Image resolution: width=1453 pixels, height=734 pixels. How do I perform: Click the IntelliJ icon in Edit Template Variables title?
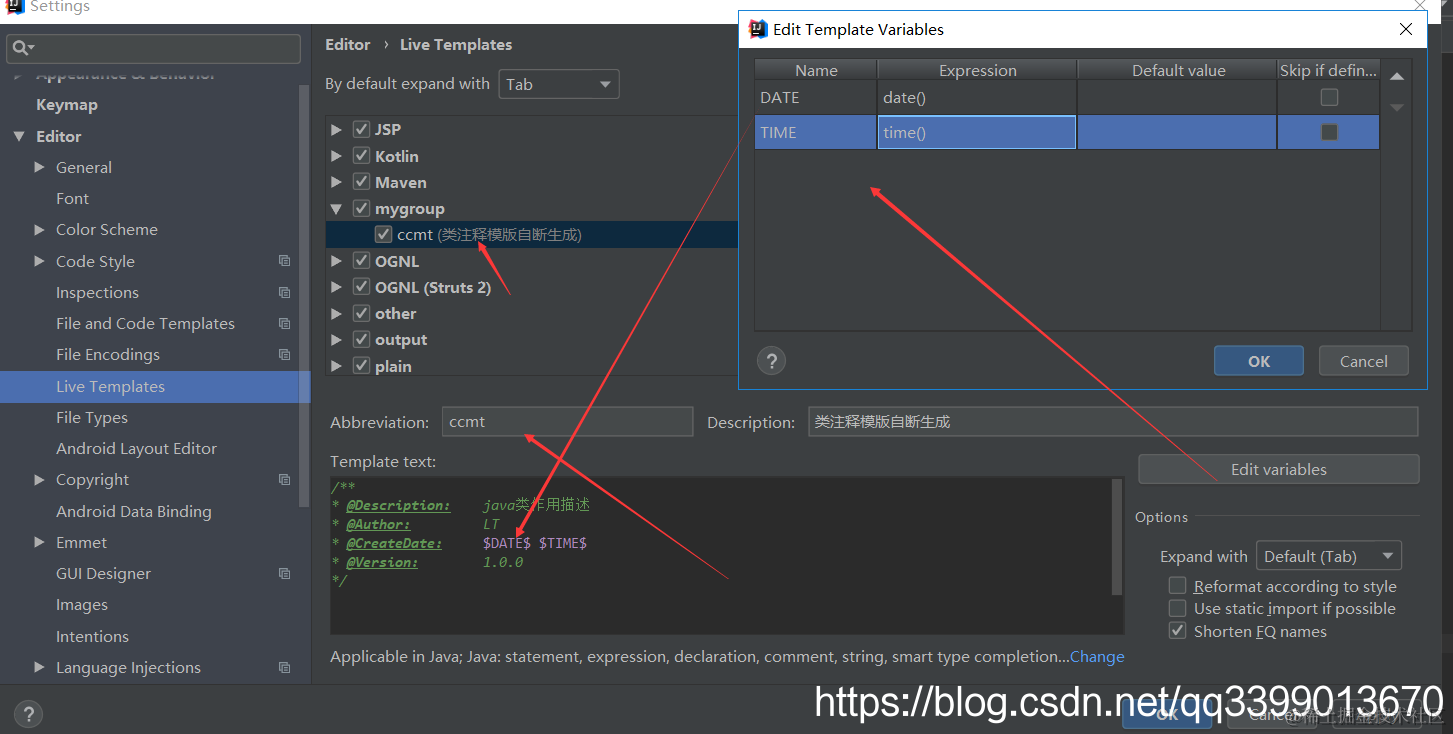759,29
